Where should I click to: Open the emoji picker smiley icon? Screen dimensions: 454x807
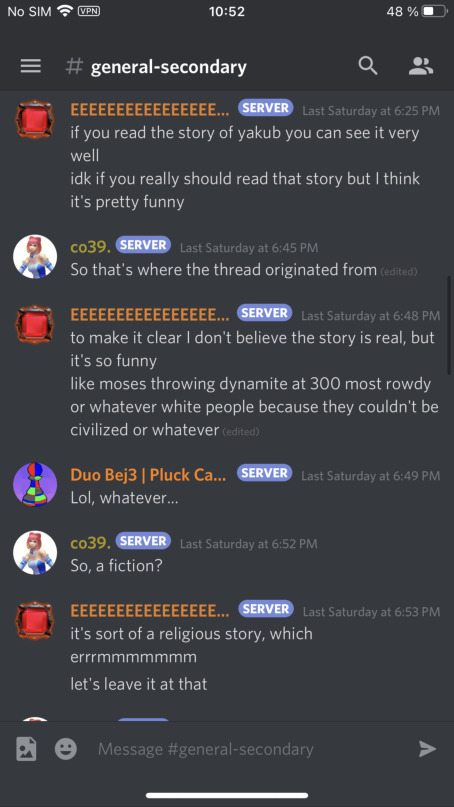(x=66, y=749)
